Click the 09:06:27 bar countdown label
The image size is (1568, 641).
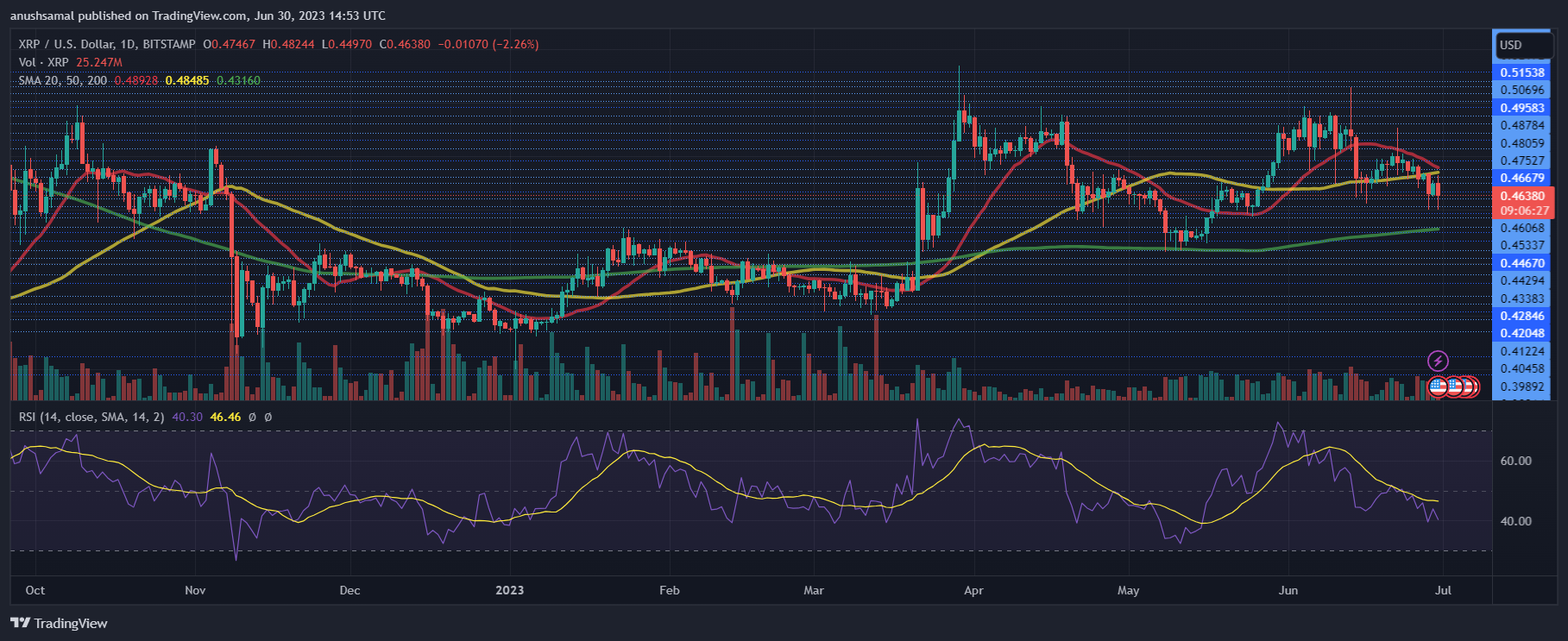pyautogui.click(x=1522, y=211)
